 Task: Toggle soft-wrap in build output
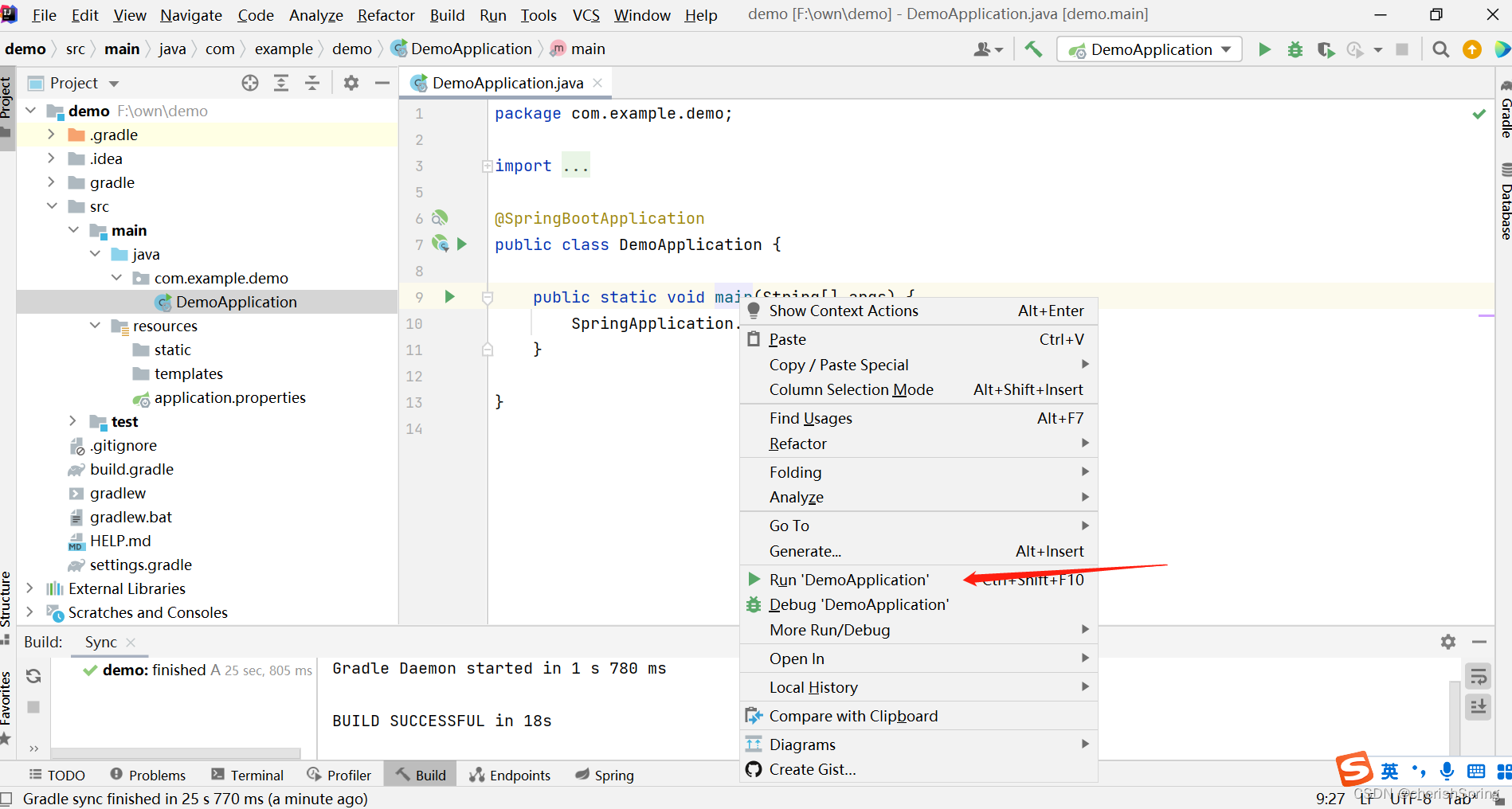(x=1479, y=677)
